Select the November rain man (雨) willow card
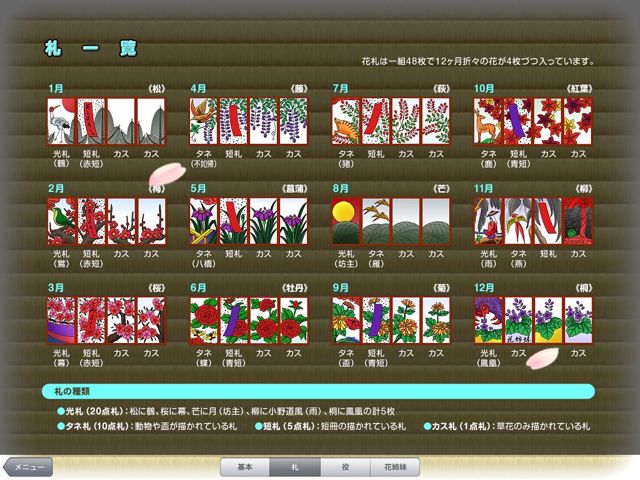 (488, 221)
